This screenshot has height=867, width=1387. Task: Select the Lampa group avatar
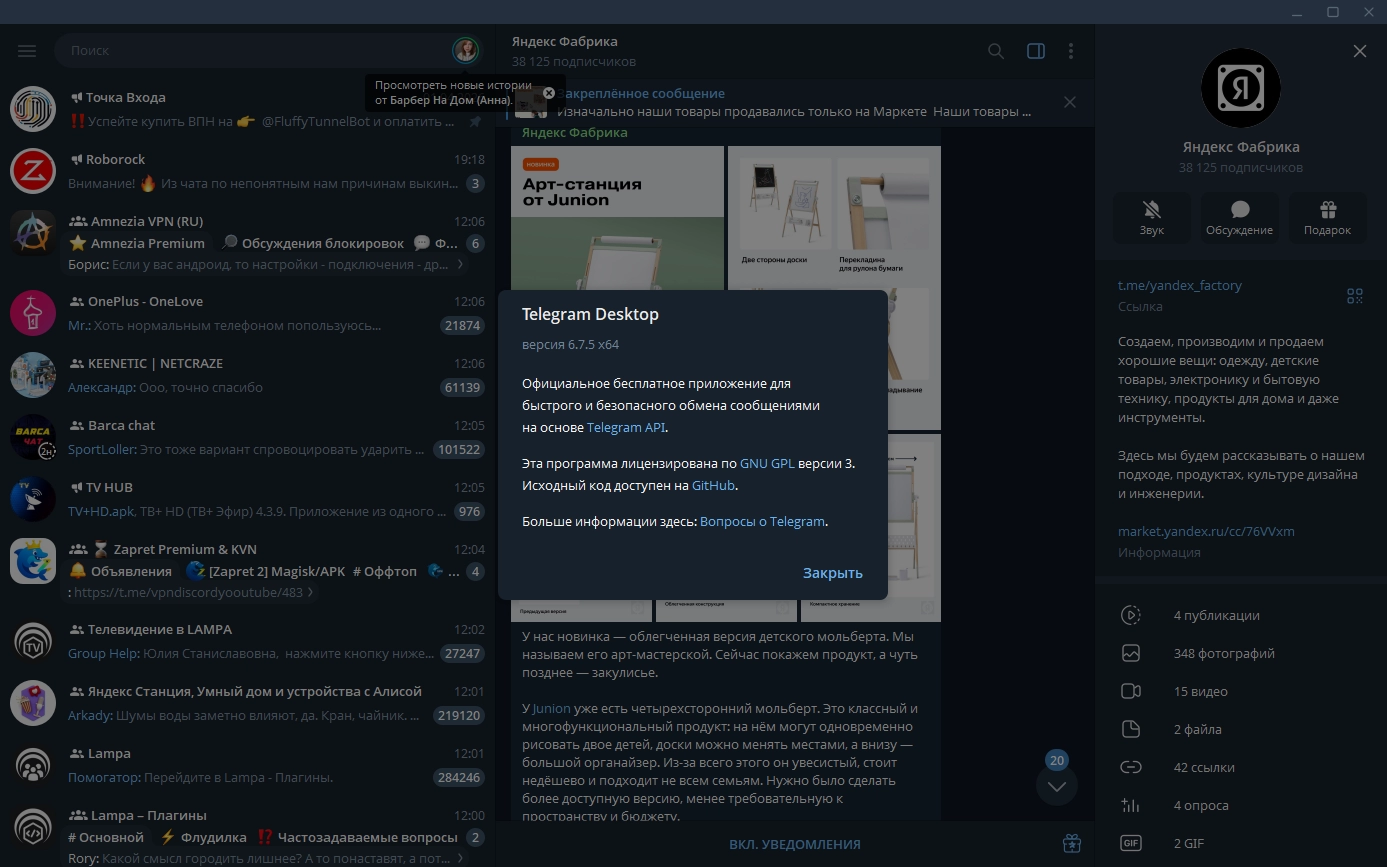[33, 765]
